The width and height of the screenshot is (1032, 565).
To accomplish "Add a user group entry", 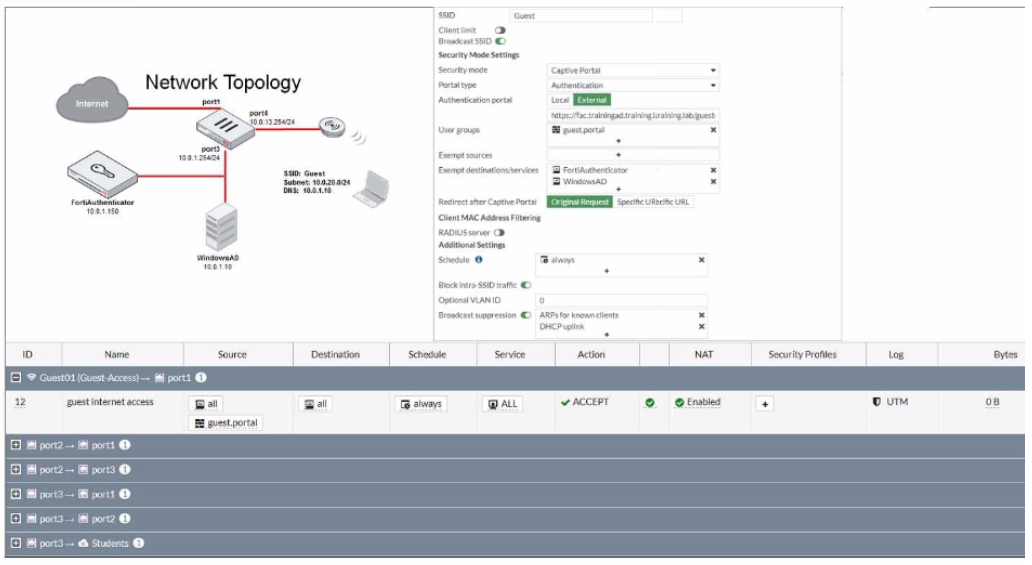I will click(618, 141).
